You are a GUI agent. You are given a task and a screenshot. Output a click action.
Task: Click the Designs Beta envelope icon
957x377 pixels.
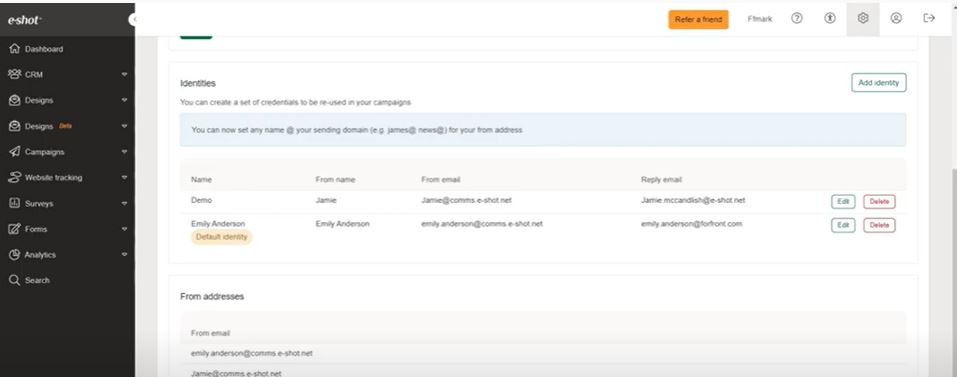15,126
